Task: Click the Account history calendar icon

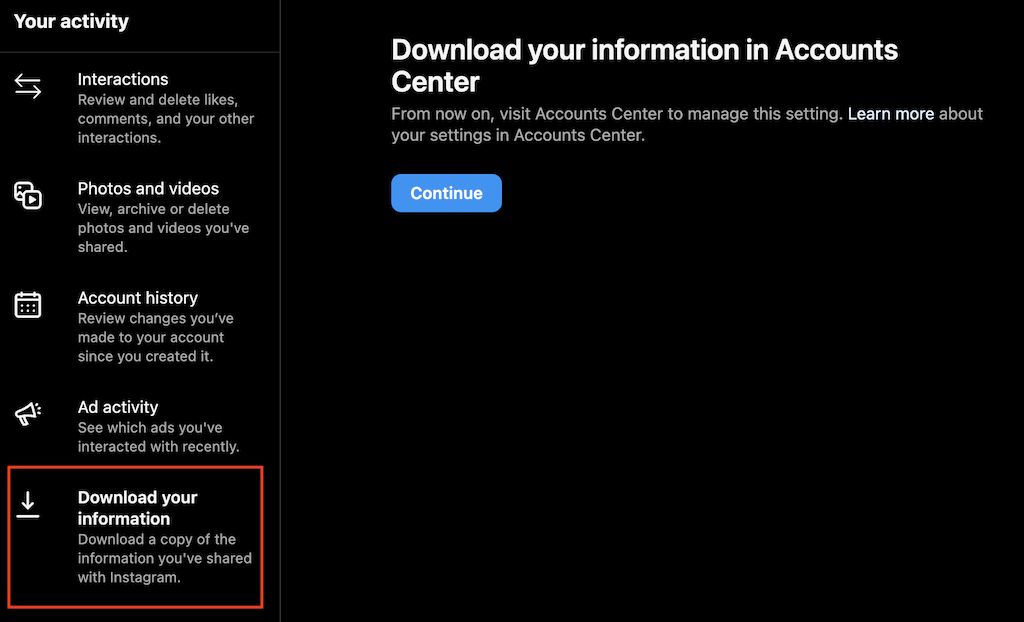Action: [28, 305]
